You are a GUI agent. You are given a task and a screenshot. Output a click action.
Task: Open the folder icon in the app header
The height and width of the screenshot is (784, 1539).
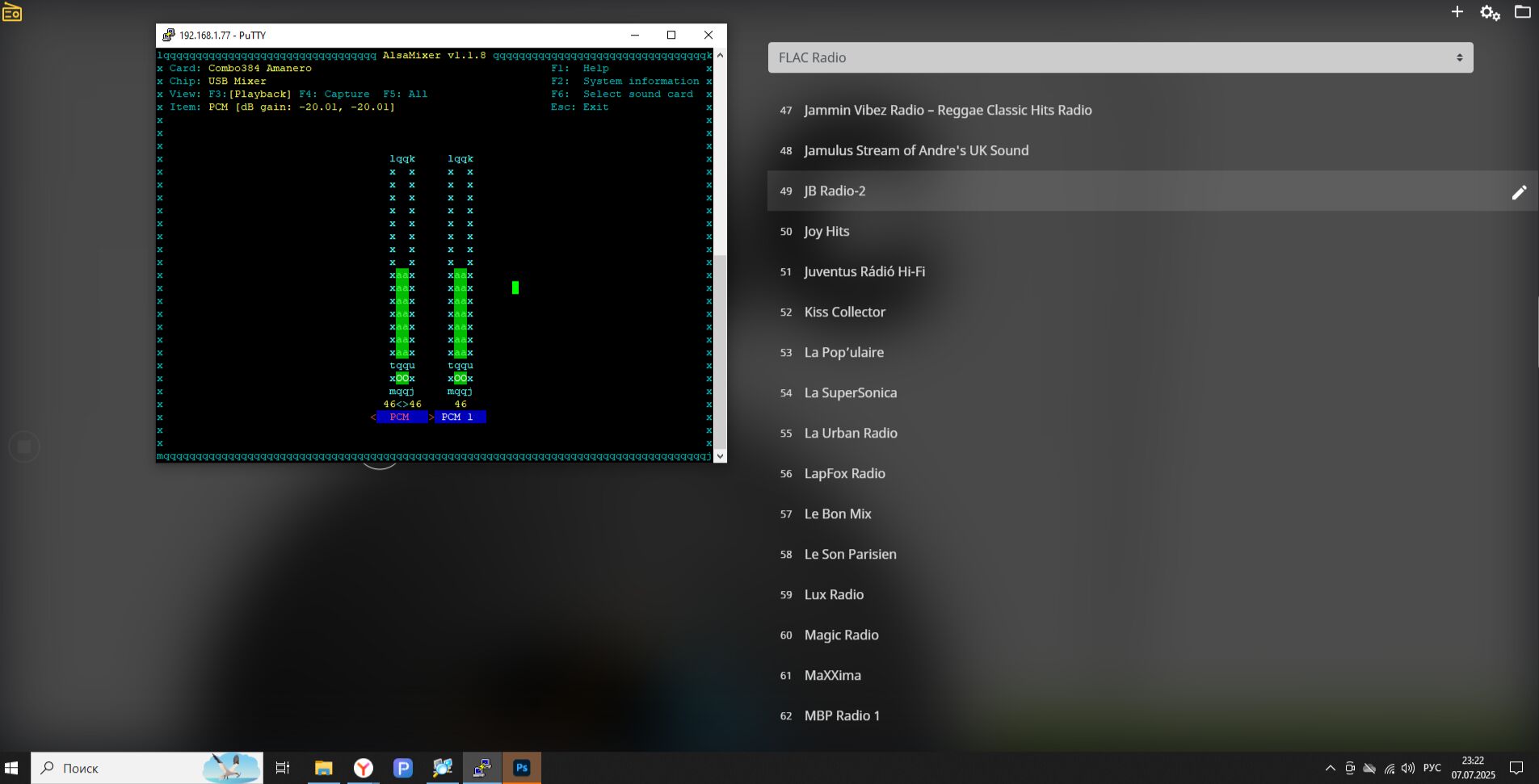(x=1522, y=11)
